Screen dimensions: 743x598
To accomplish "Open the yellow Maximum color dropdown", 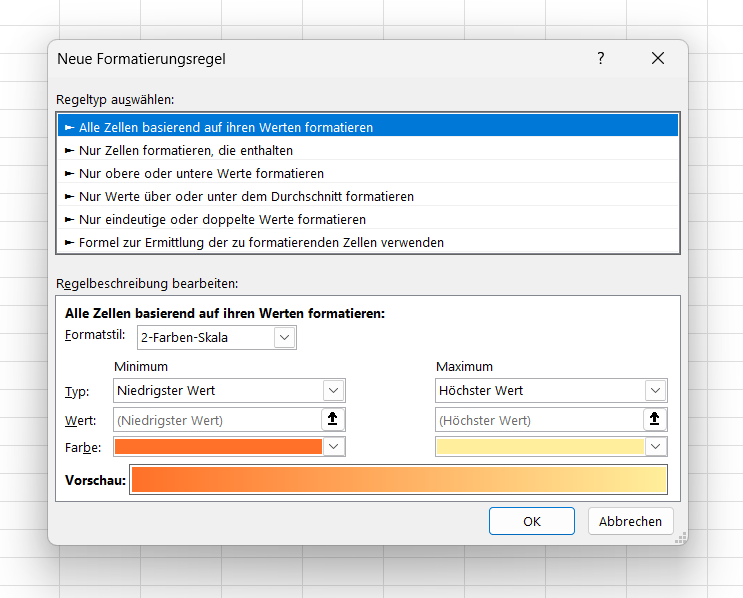I will pyautogui.click(x=655, y=447).
